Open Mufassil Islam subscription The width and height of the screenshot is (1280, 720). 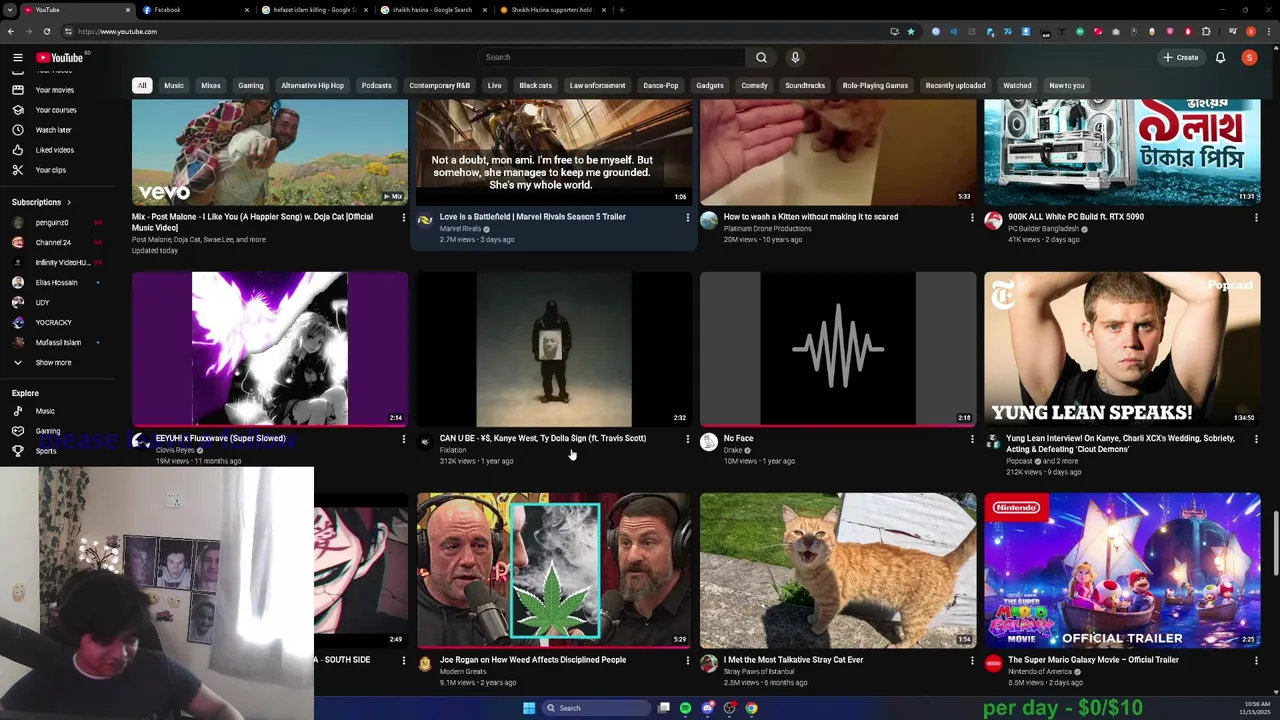click(x=58, y=343)
